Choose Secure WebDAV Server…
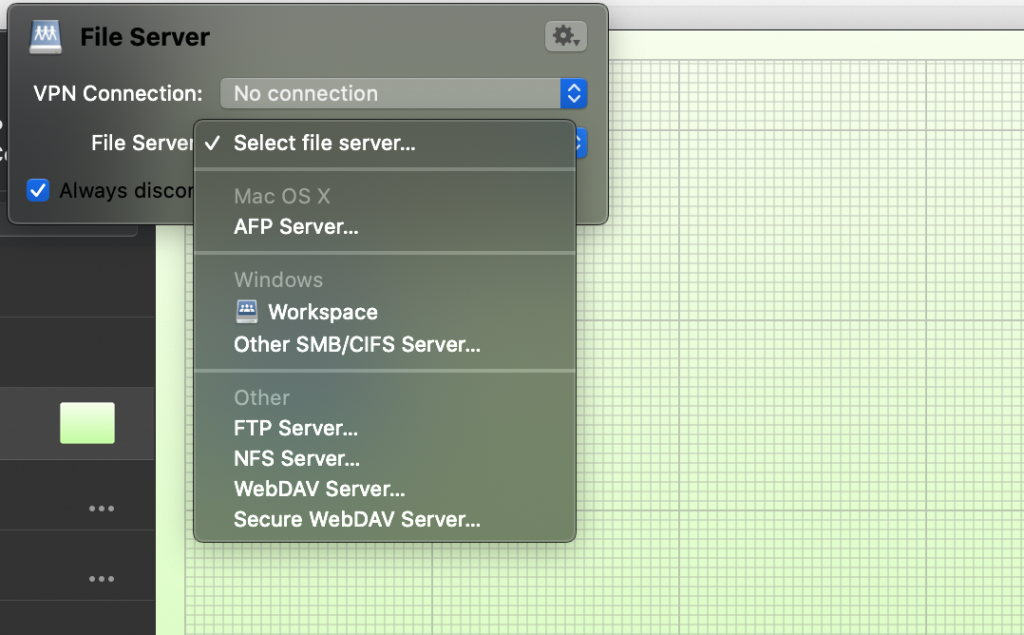The height and width of the screenshot is (635, 1024). pos(385,519)
